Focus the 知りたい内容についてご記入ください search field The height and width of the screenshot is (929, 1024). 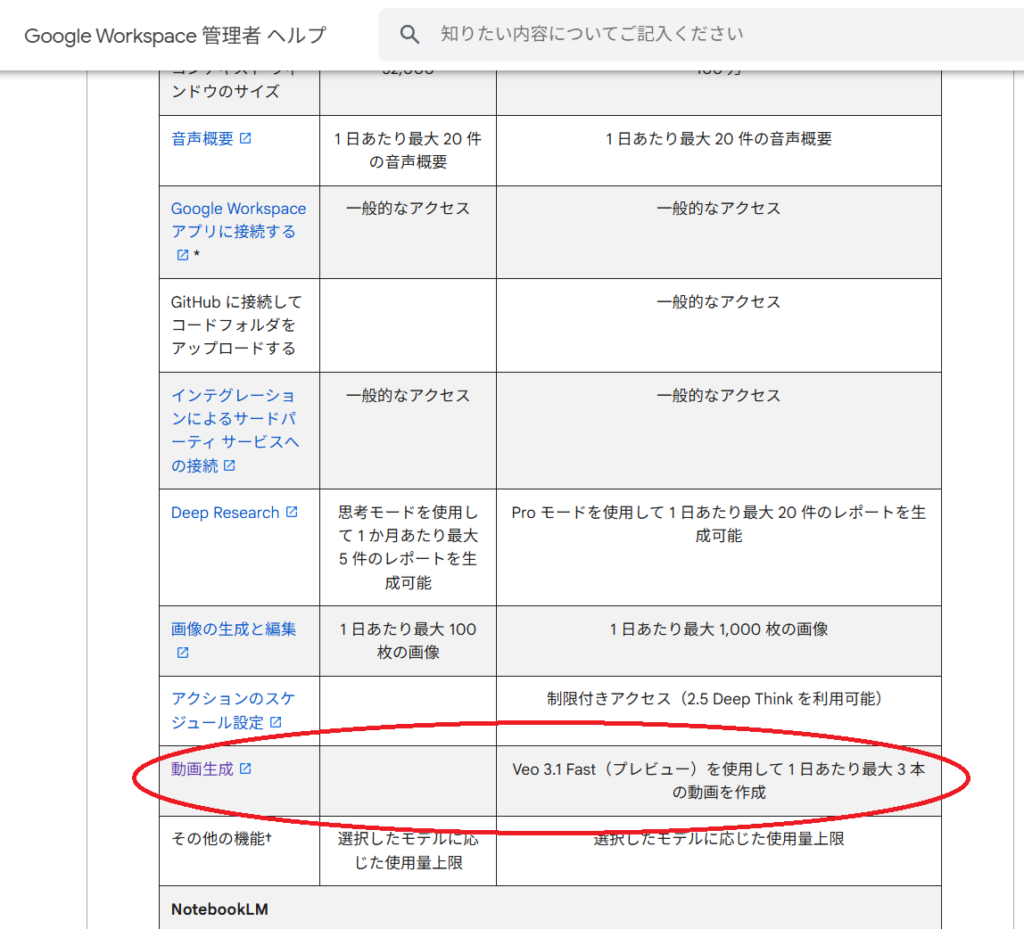pyautogui.click(x=700, y=34)
